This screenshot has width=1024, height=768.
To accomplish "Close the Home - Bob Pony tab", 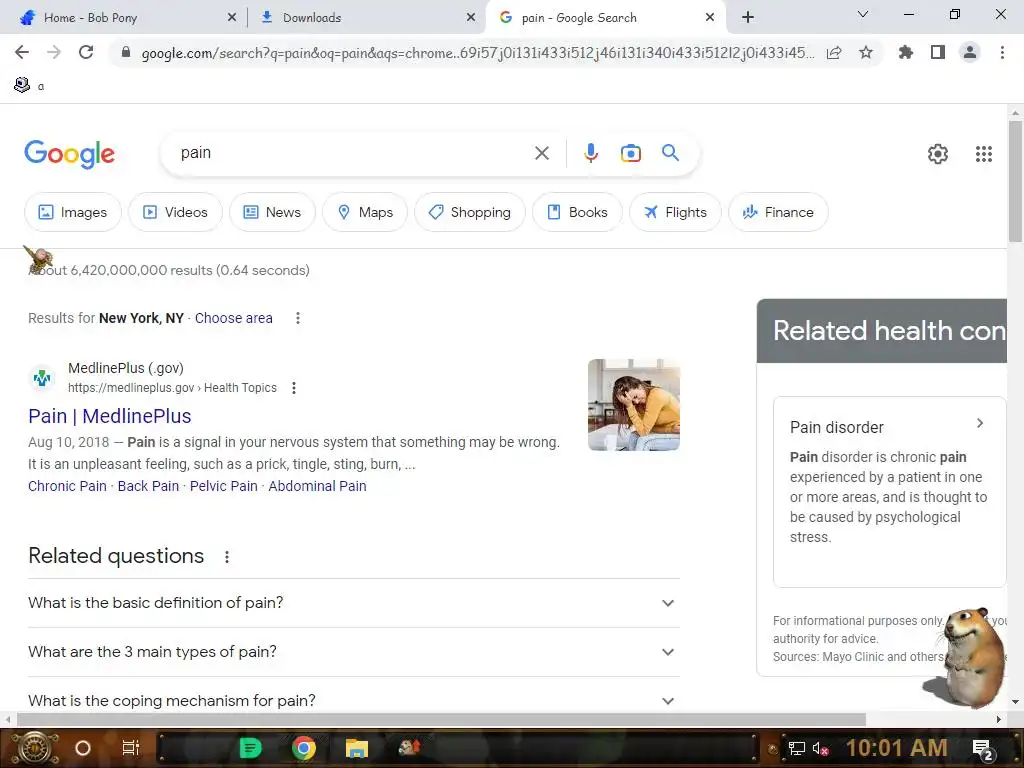I will (x=232, y=18).
